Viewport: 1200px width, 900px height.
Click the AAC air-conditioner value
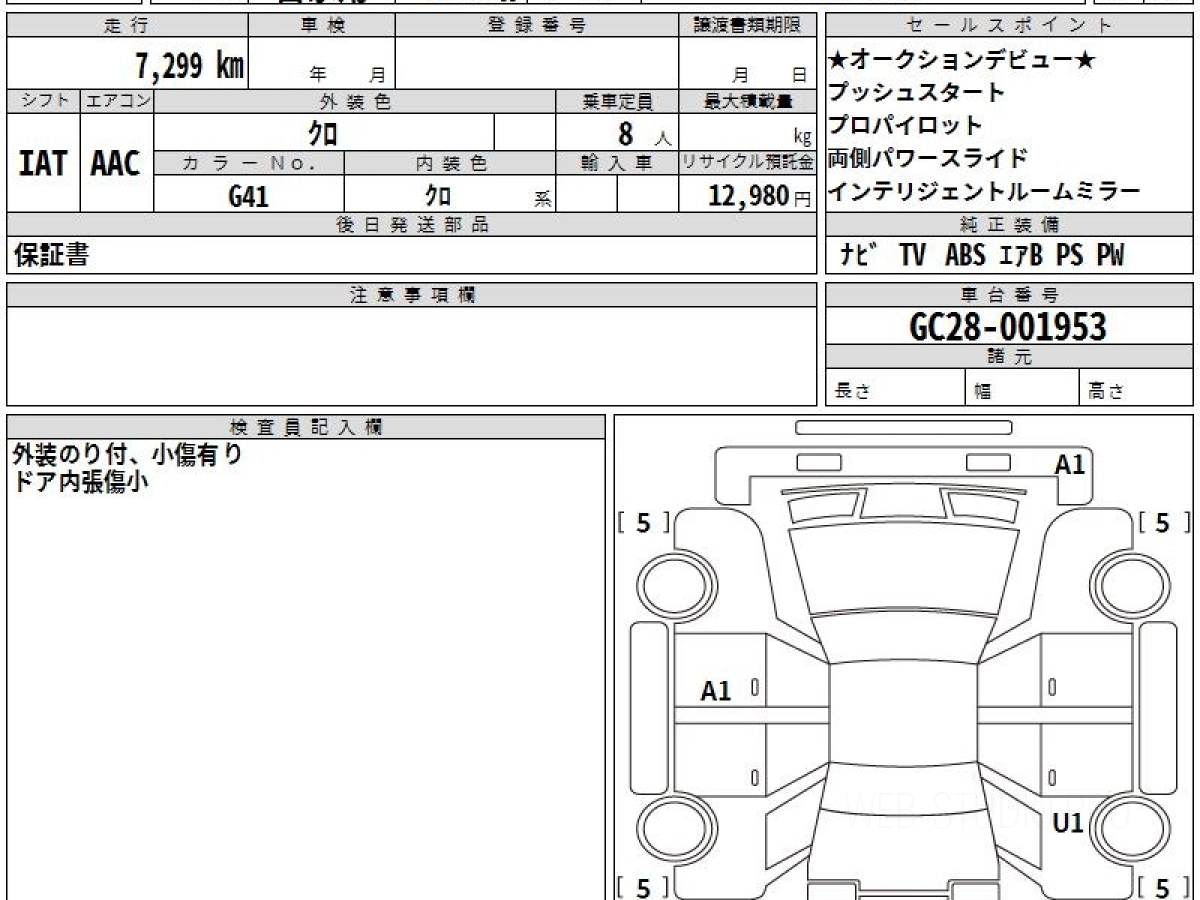point(116,163)
